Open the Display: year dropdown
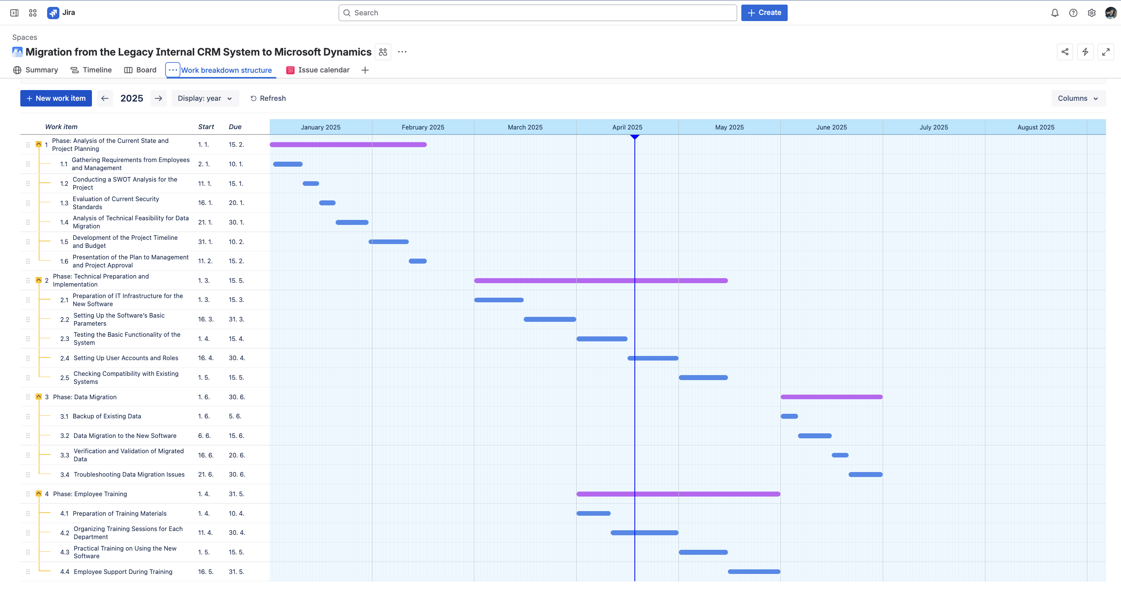Image resolution: width=1121 pixels, height=600 pixels. click(205, 98)
